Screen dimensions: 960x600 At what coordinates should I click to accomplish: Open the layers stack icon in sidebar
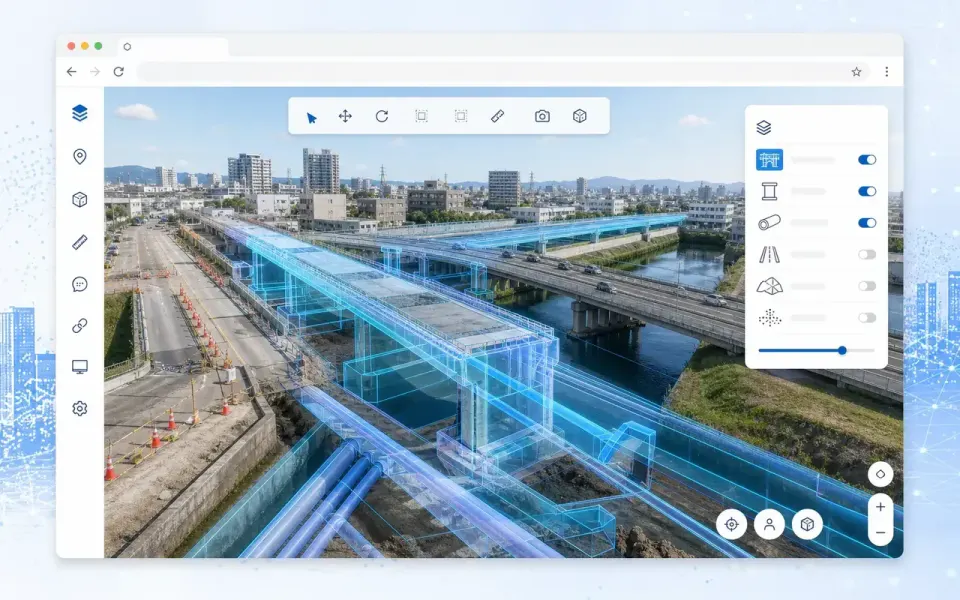[x=80, y=113]
